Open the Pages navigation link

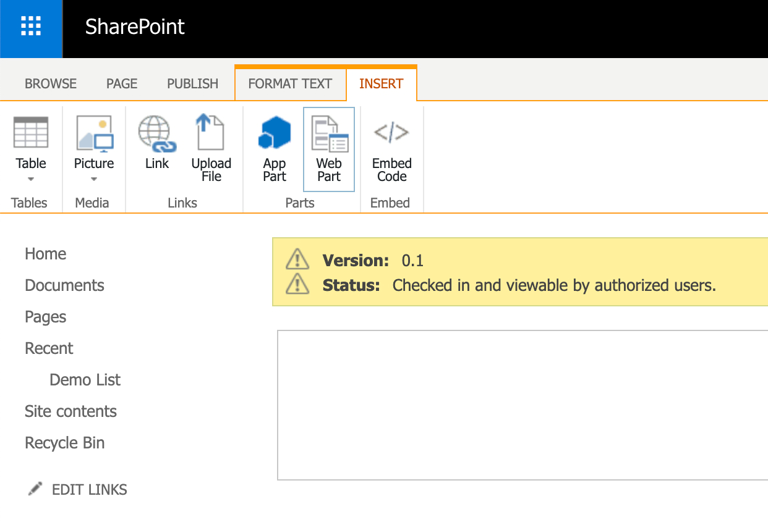pyautogui.click(x=46, y=317)
